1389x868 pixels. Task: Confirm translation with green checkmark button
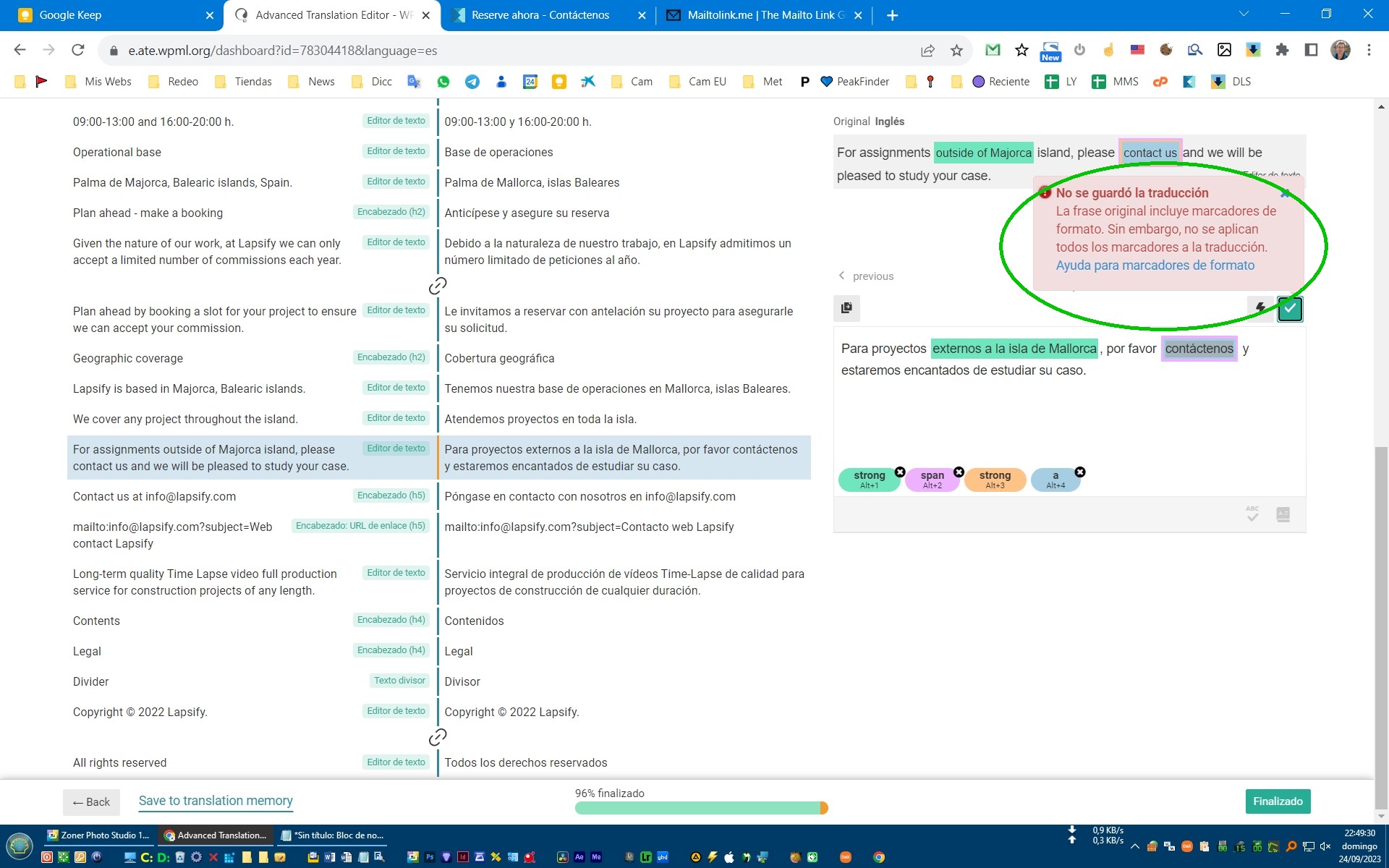pos(1290,309)
